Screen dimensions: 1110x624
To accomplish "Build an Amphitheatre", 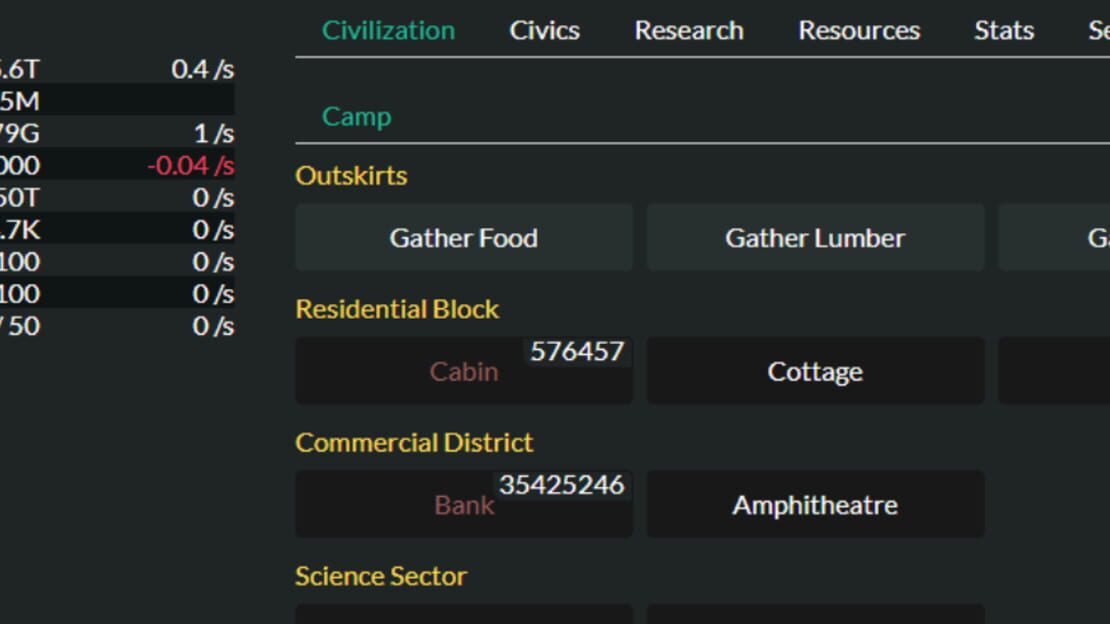I will (815, 504).
